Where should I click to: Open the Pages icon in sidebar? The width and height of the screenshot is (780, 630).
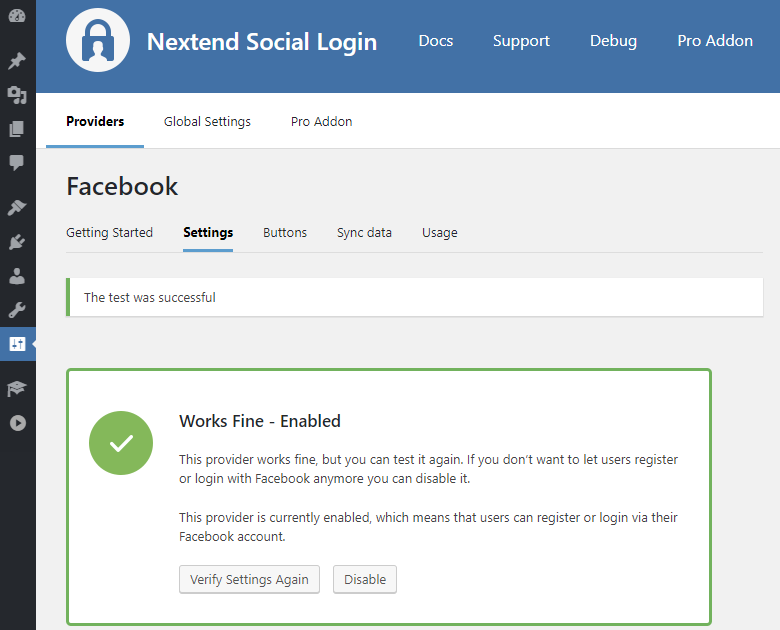(x=17, y=129)
